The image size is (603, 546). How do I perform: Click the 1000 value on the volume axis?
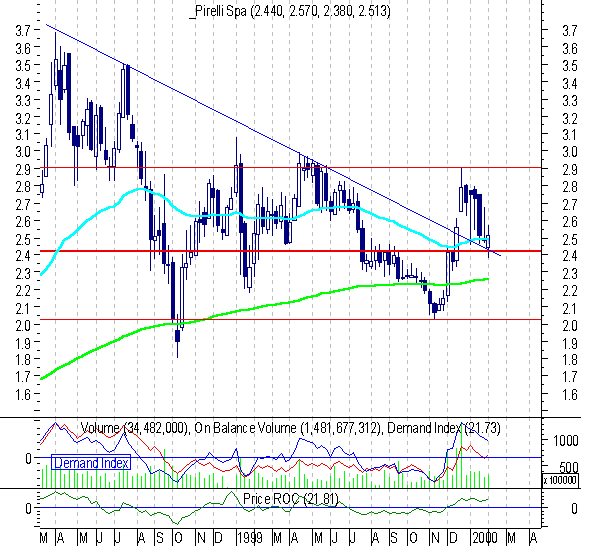(565, 441)
